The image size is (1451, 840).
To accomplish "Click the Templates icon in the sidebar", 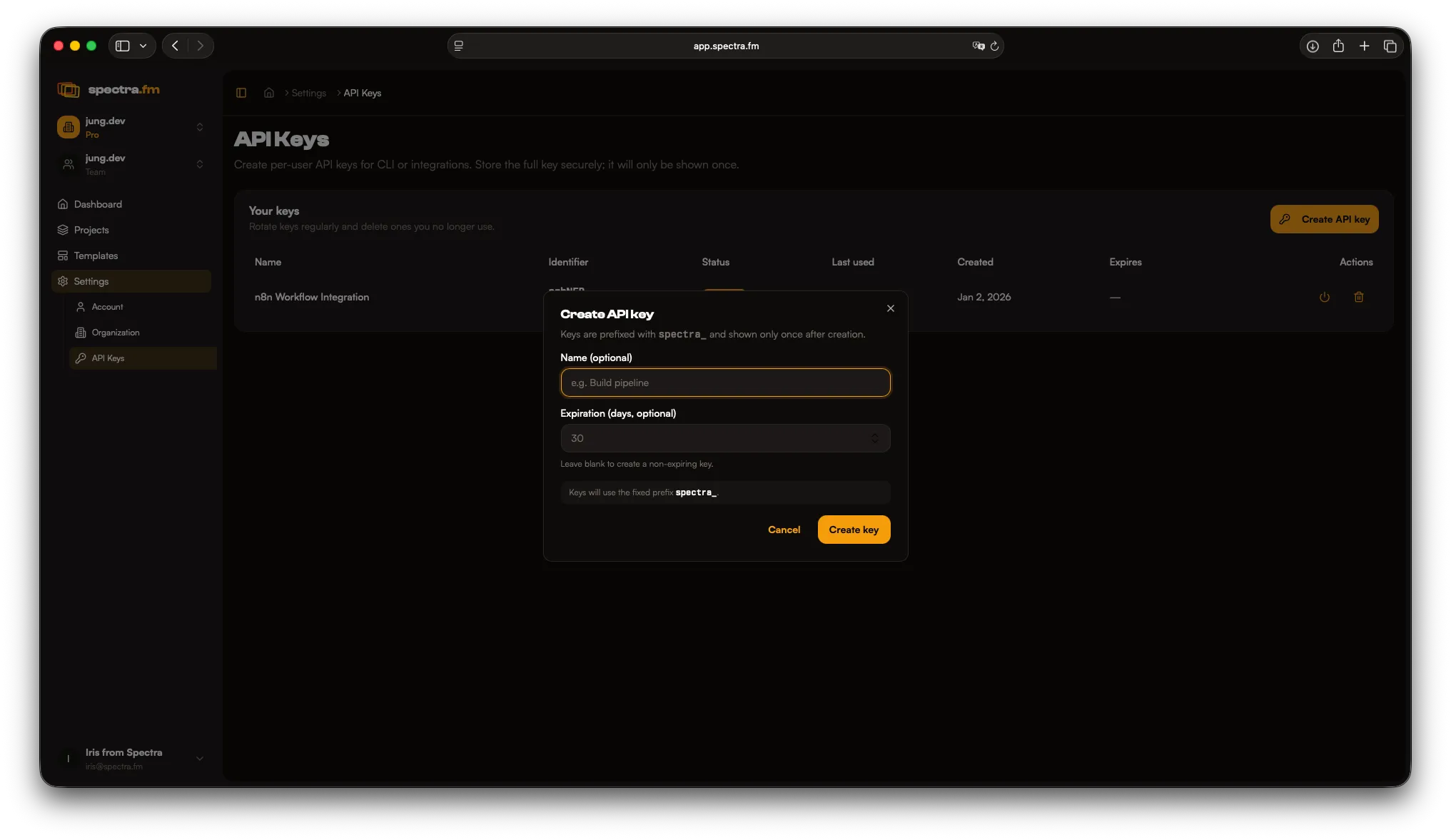I will 64,255.
